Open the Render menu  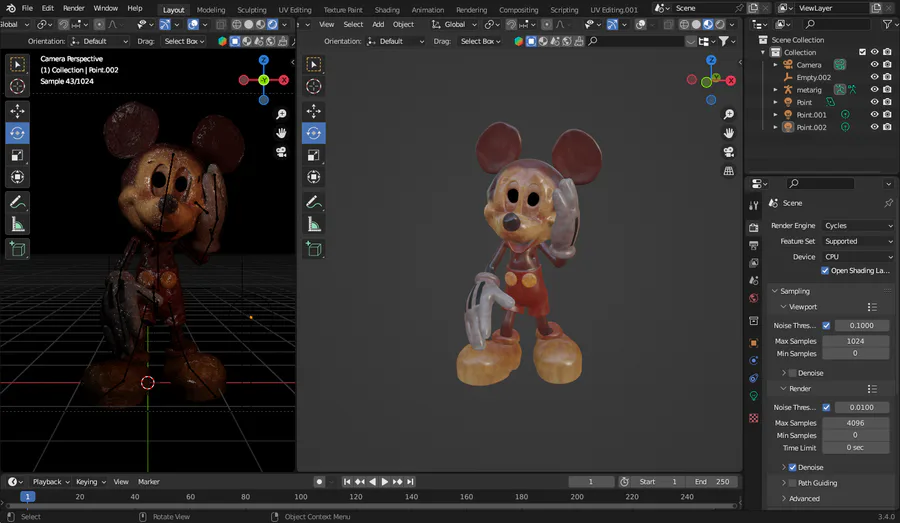click(x=73, y=8)
